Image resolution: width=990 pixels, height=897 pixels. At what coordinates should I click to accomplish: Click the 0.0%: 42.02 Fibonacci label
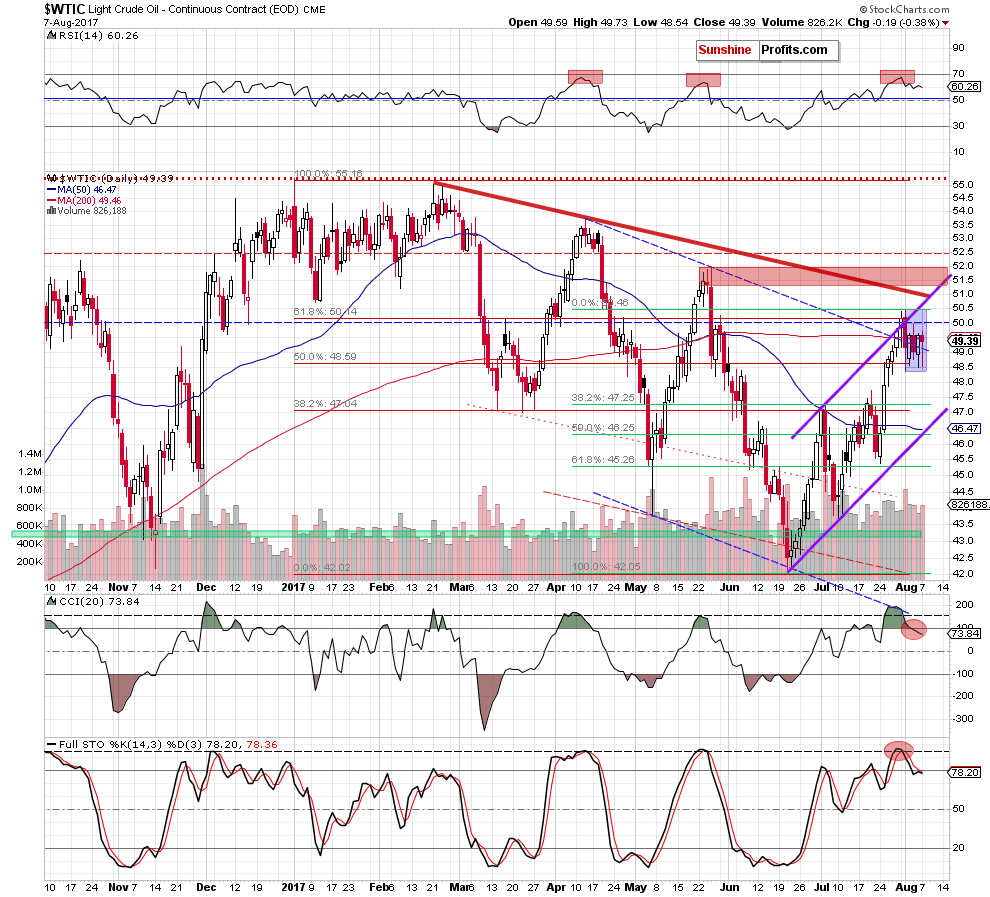(322, 567)
